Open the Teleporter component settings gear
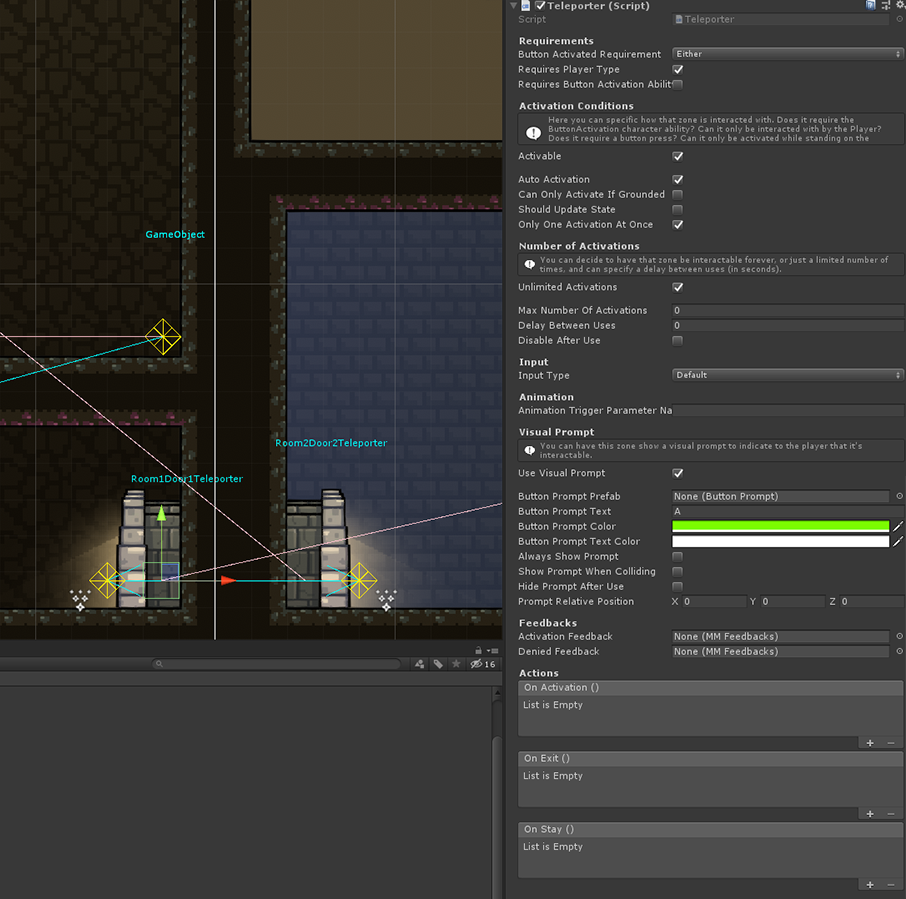The height and width of the screenshot is (899, 906). (x=899, y=5)
